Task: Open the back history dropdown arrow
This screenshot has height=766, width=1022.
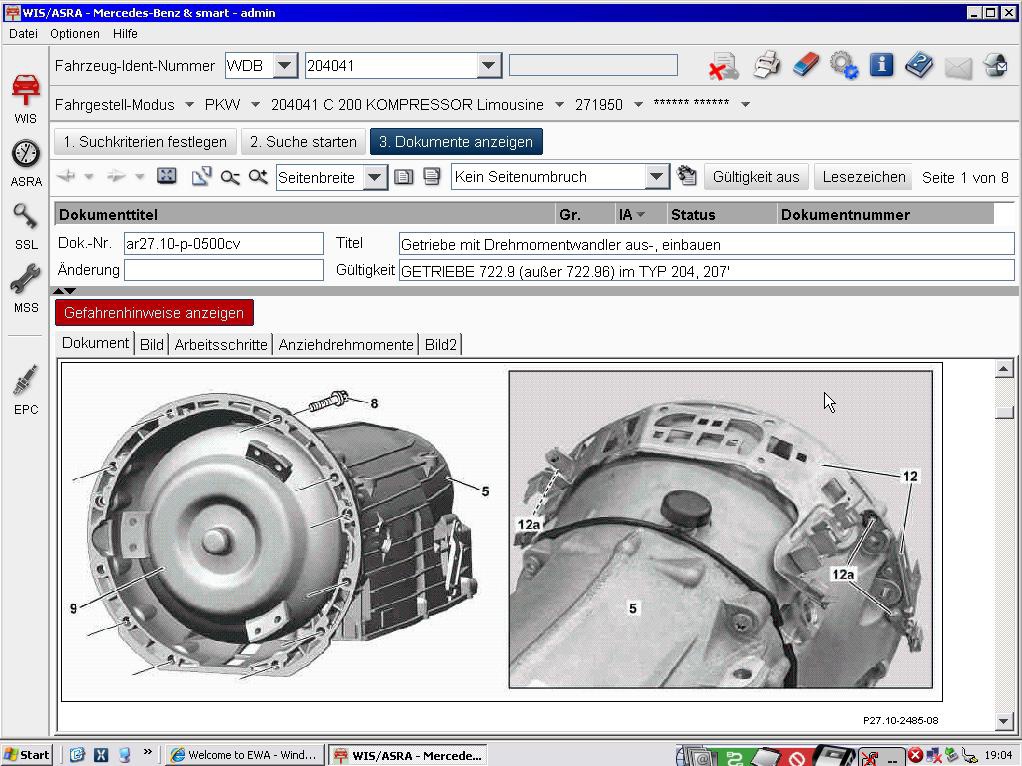Action: pyautogui.click(x=89, y=176)
